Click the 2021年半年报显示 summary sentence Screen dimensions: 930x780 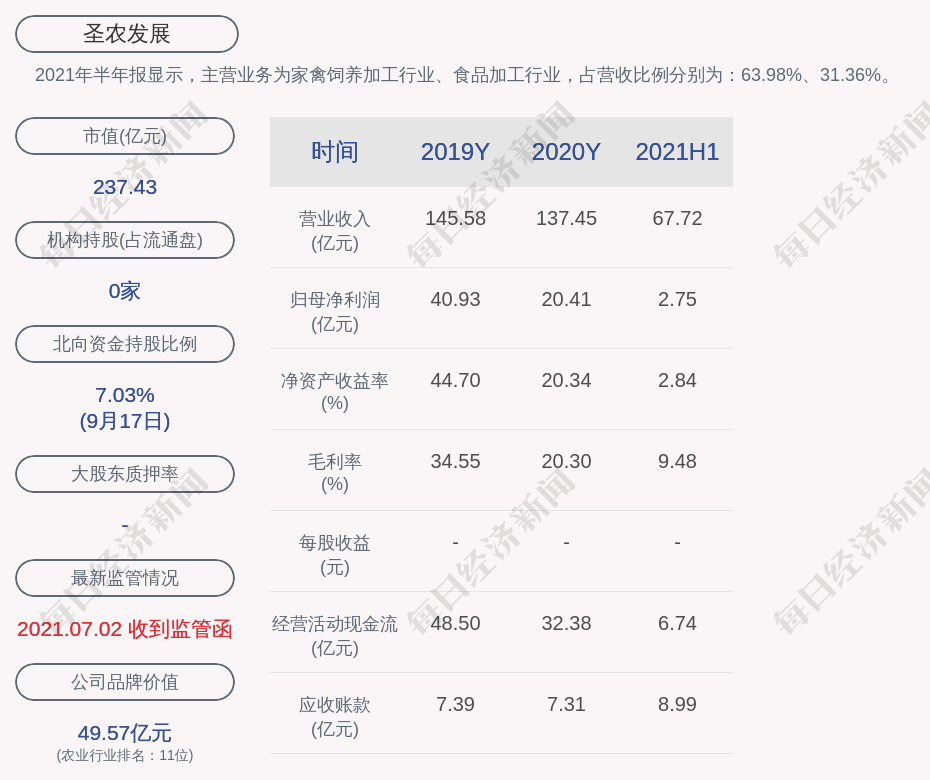464,75
